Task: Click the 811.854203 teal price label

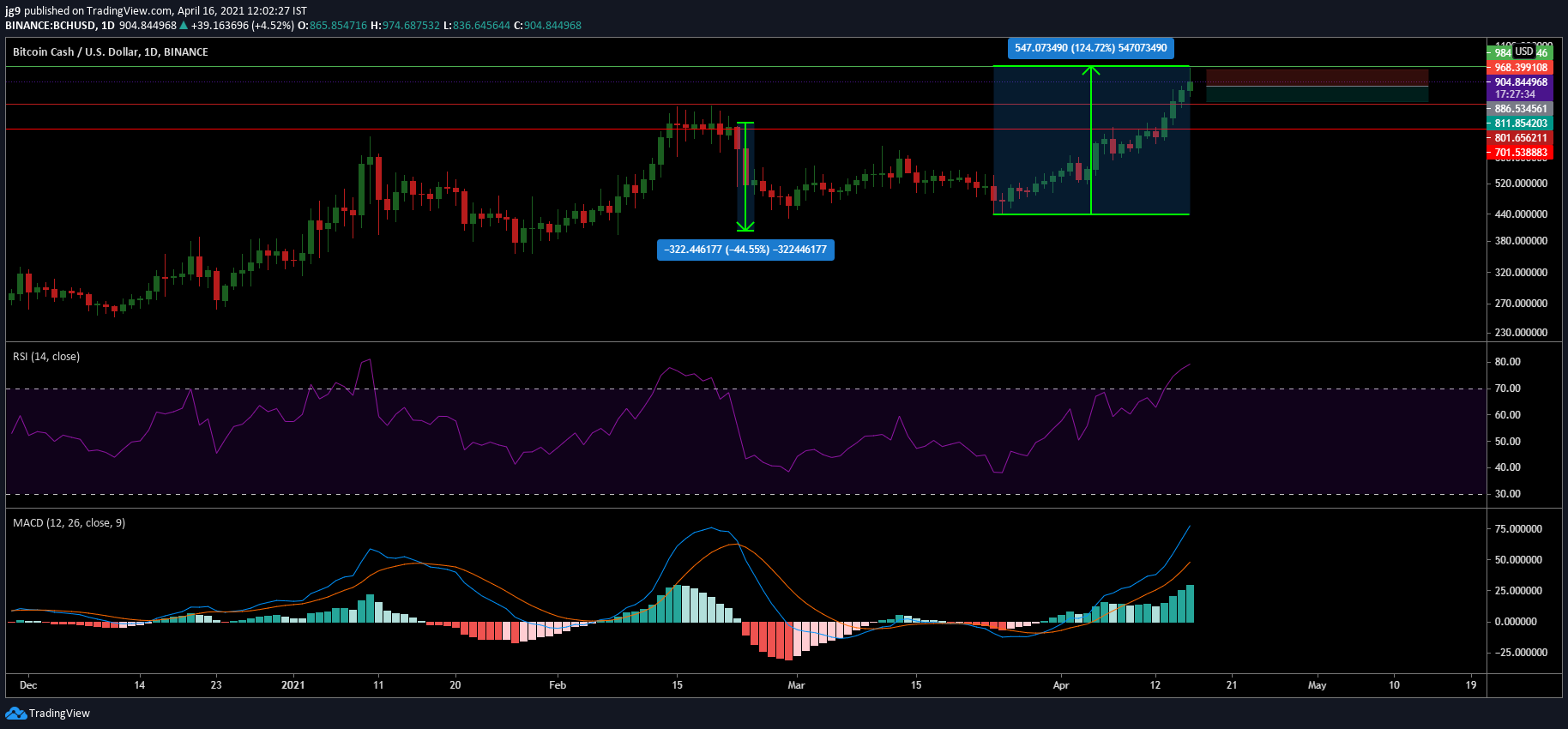Action: 1519,124
